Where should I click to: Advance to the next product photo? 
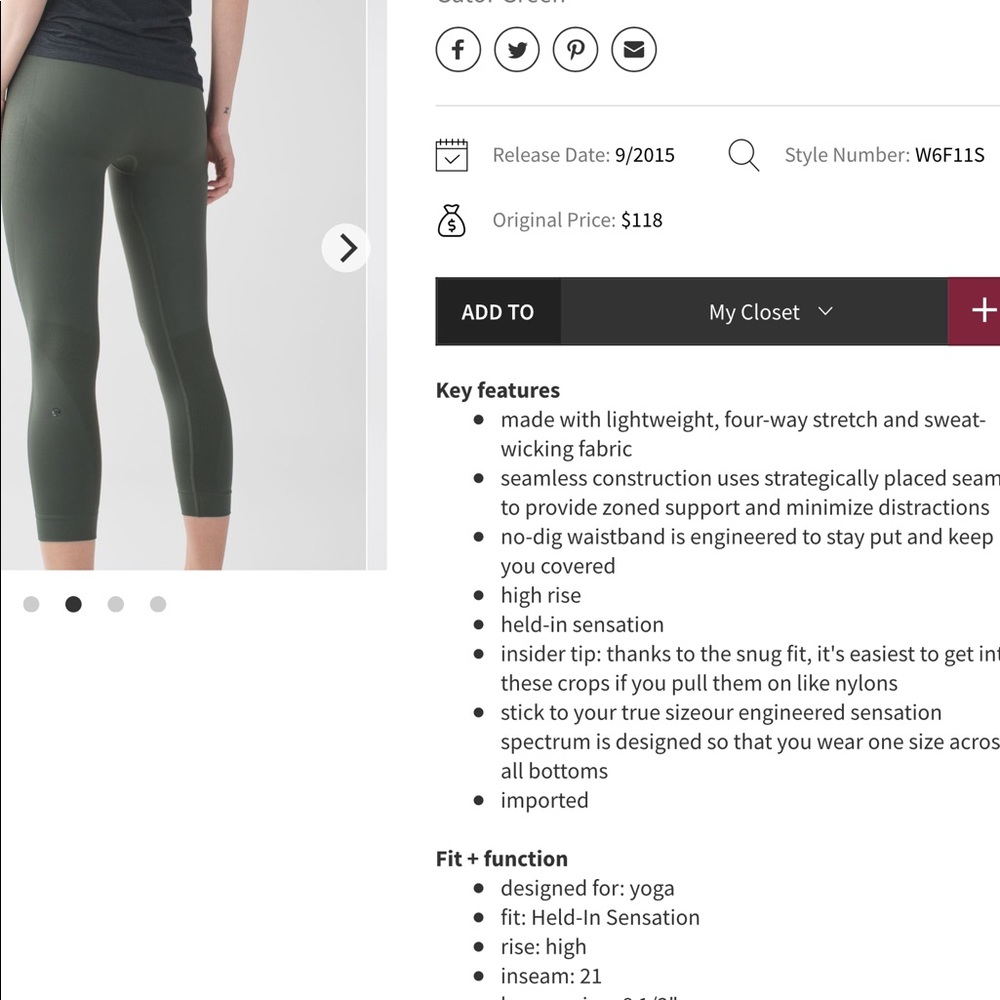coord(346,247)
